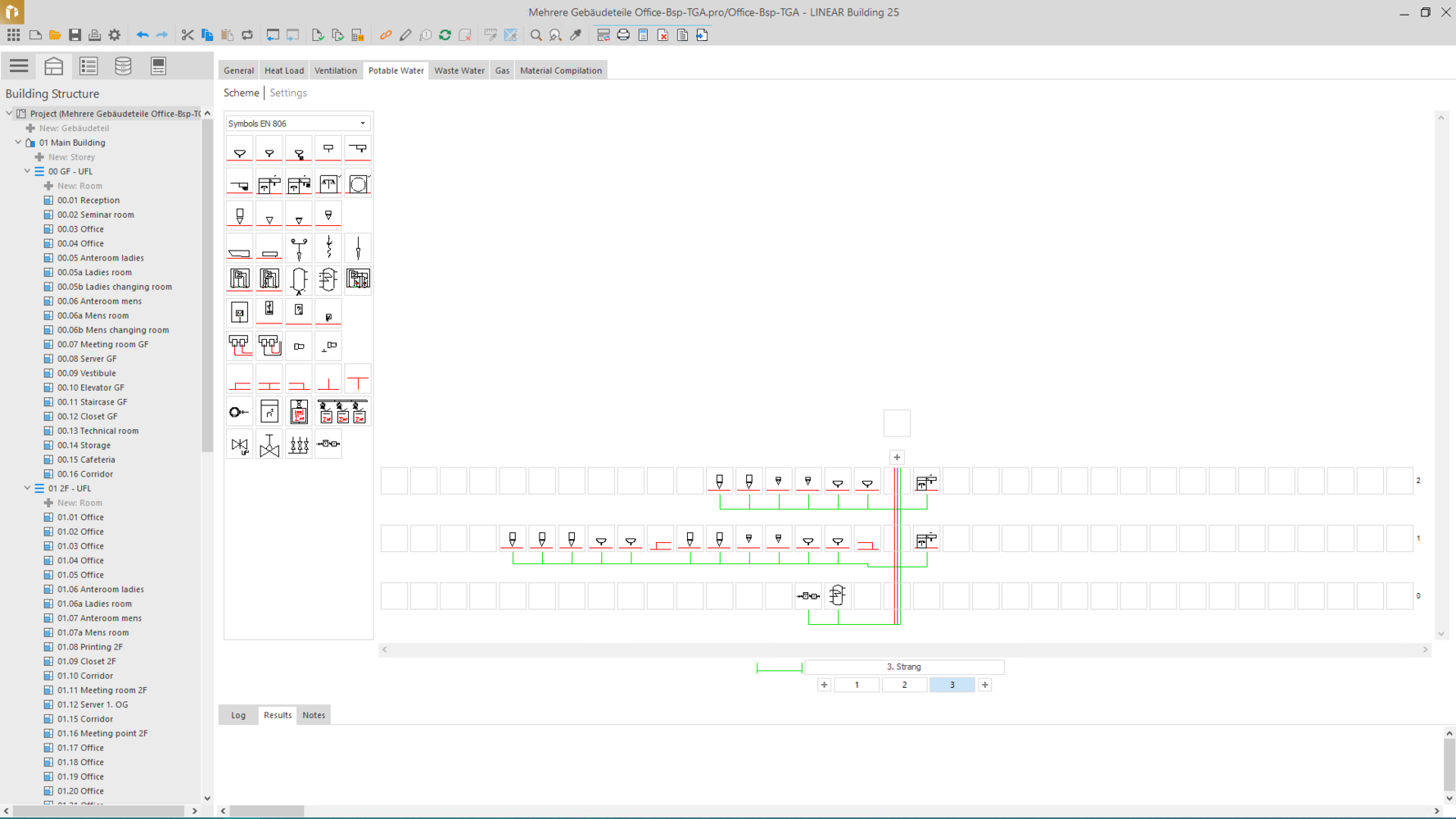
Task: Click the magnifier search icon
Action: click(x=536, y=35)
